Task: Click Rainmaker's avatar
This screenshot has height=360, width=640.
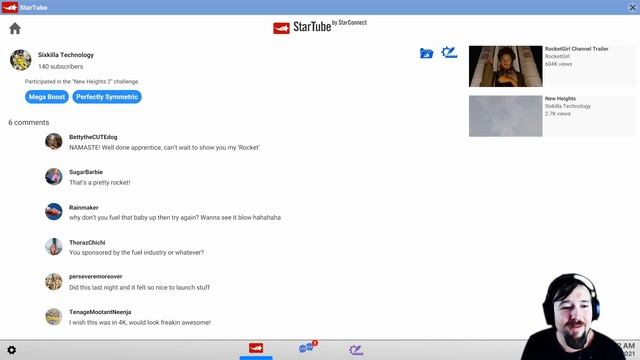Action: (x=53, y=212)
